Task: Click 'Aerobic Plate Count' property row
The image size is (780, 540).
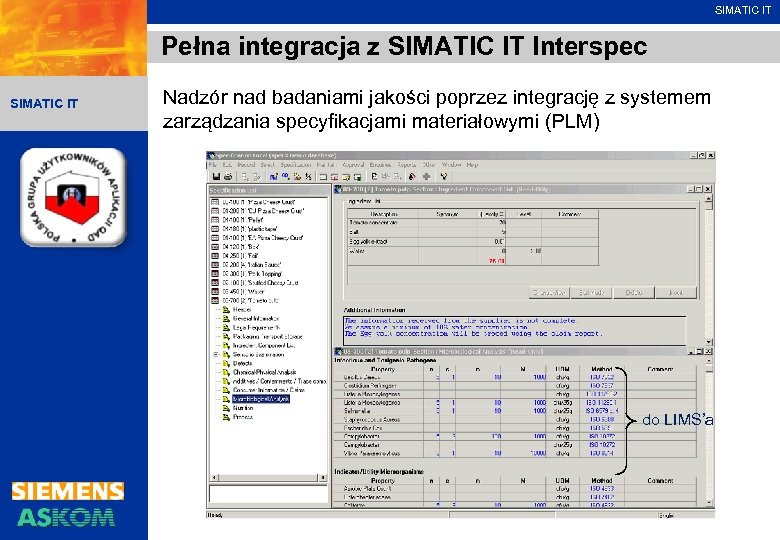Action: 515,489
